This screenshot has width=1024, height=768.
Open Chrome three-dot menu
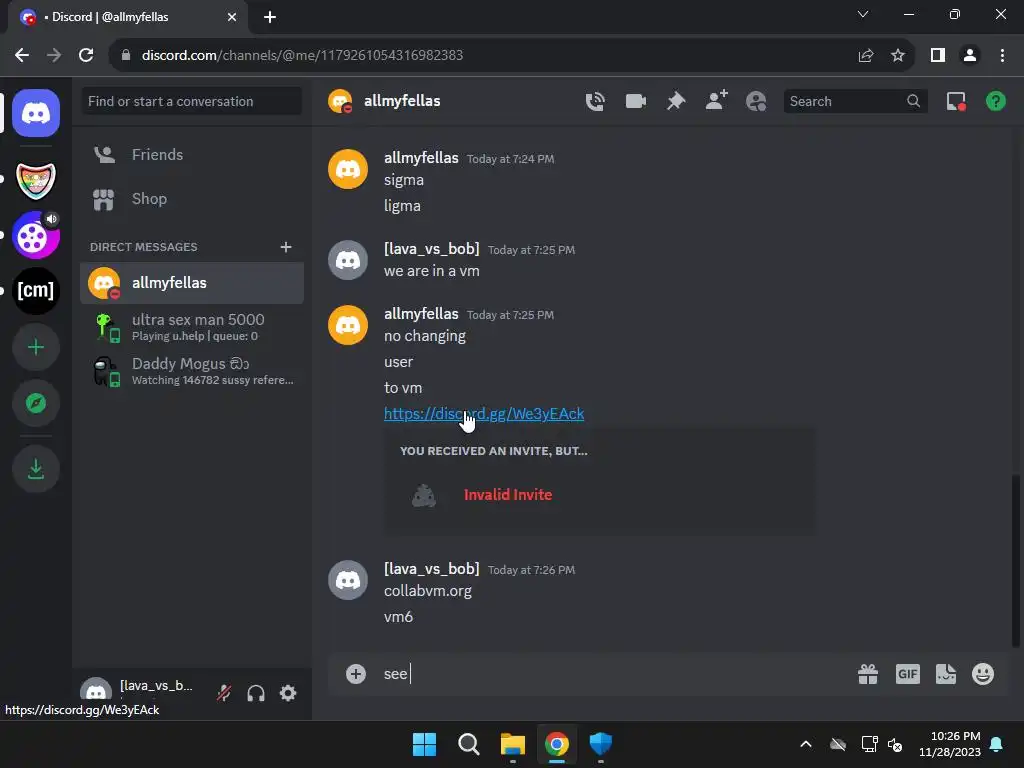click(1002, 56)
